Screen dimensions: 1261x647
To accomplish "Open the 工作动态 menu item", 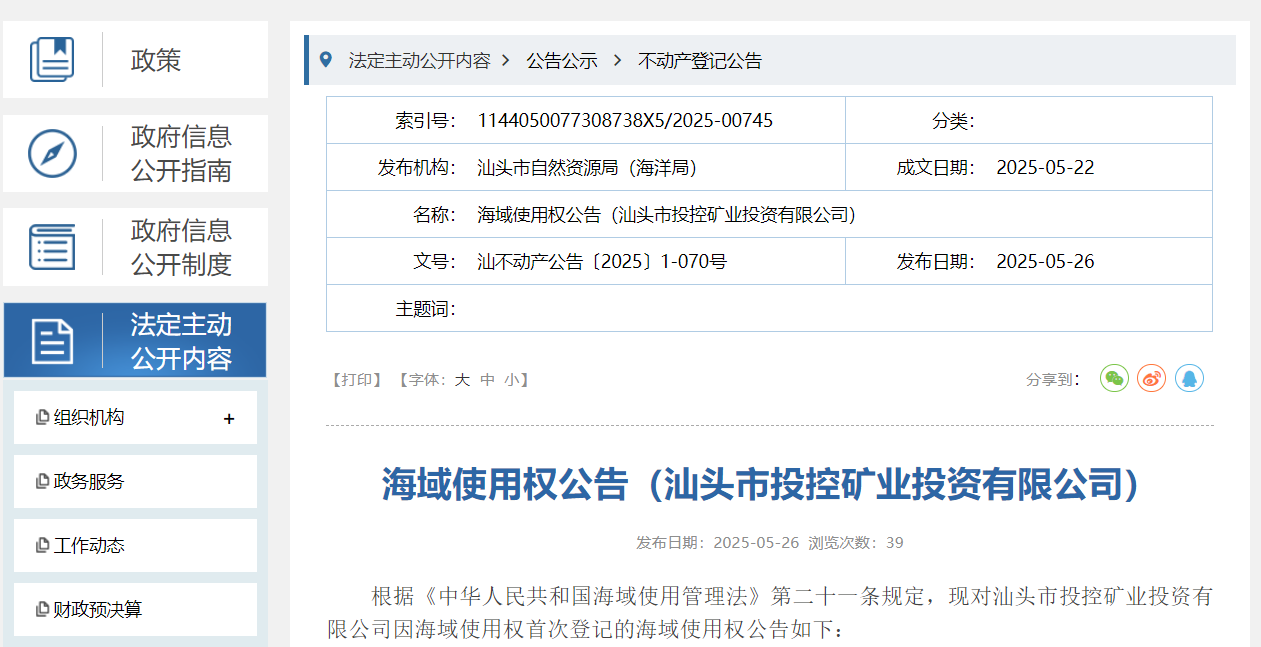I will point(89,546).
